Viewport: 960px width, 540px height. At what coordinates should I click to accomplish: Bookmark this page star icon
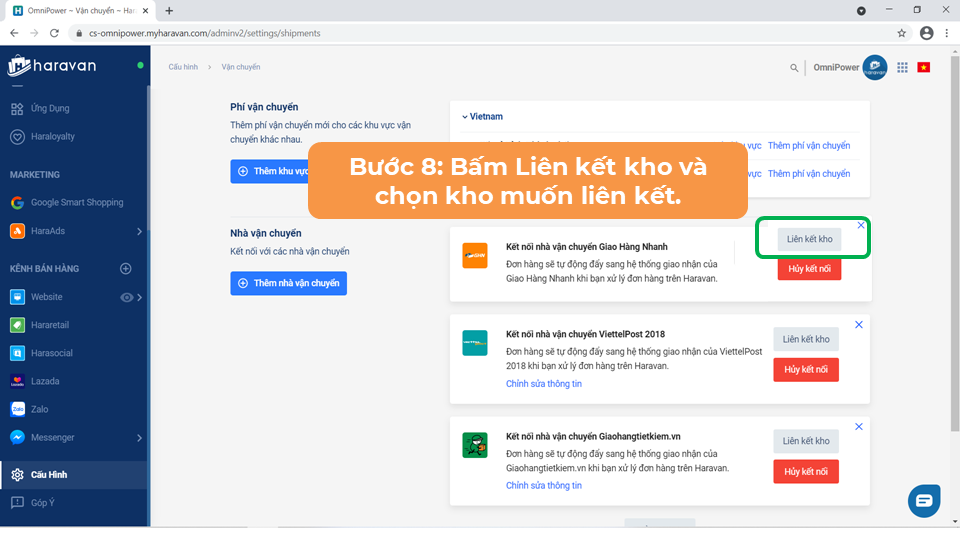pyautogui.click(x=901, y=33)
